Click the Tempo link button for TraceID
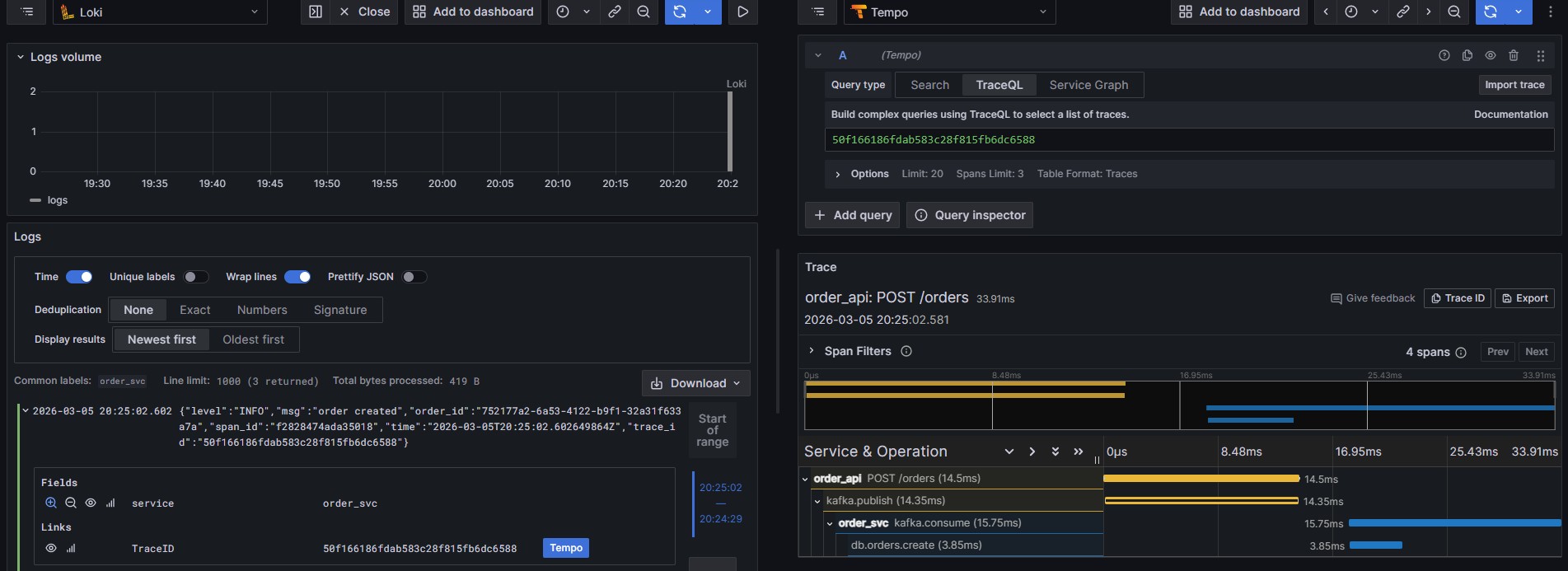 [x=565, y=548]
